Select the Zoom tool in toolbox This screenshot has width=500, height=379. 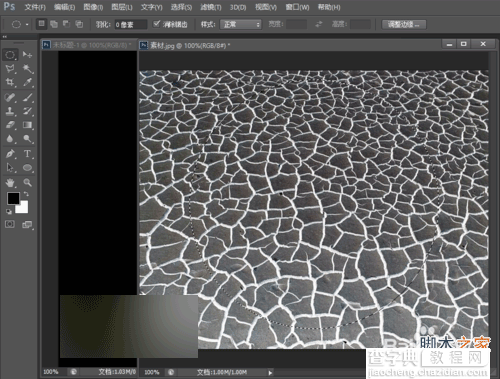click(x=27, y=182)
